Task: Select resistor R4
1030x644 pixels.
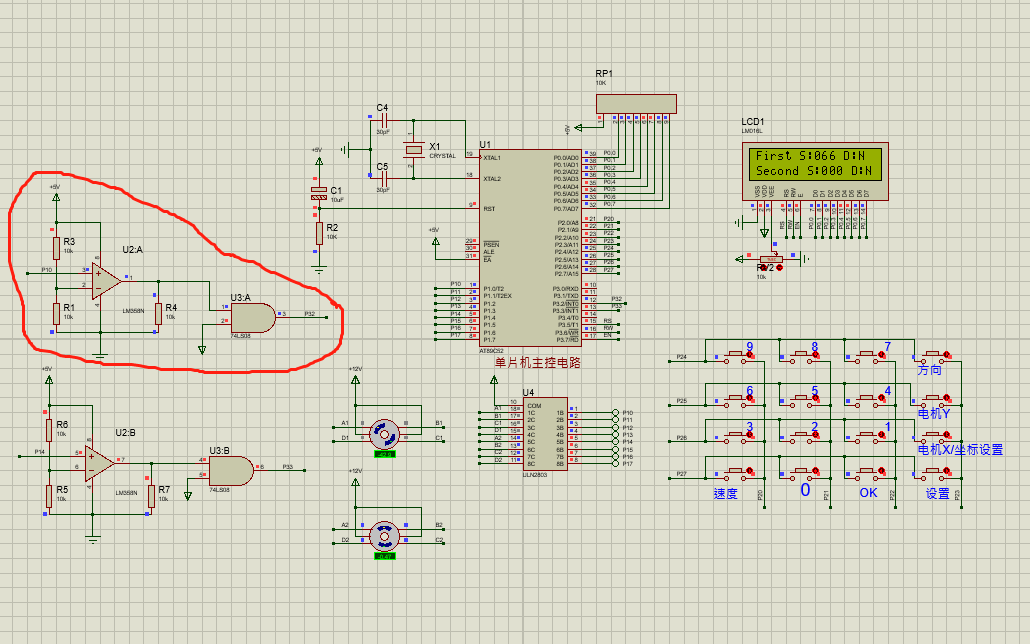Action: point(158,313)
